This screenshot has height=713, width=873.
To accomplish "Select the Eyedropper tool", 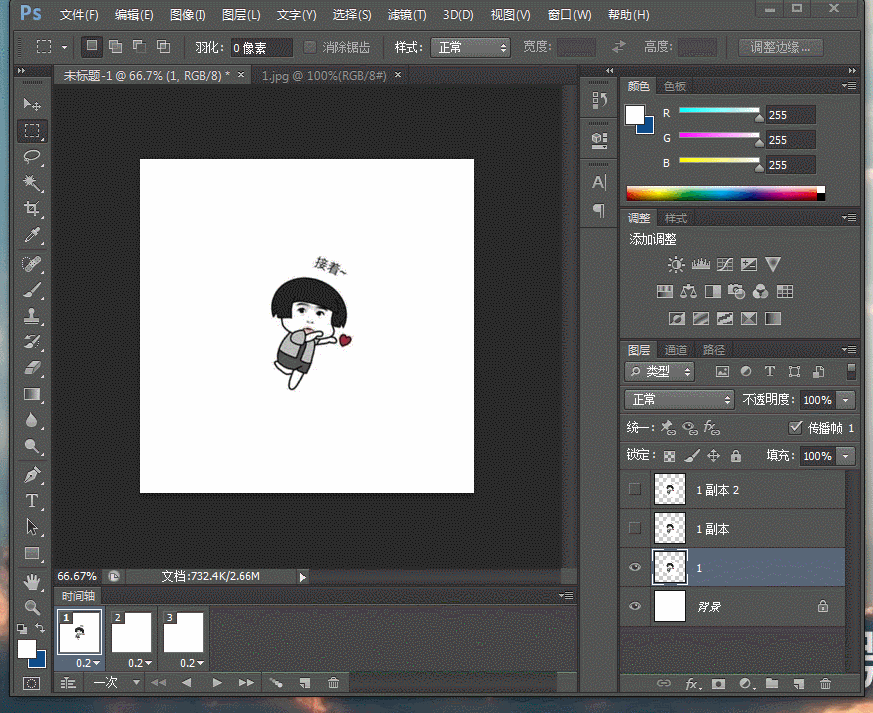I will (32, 235).
